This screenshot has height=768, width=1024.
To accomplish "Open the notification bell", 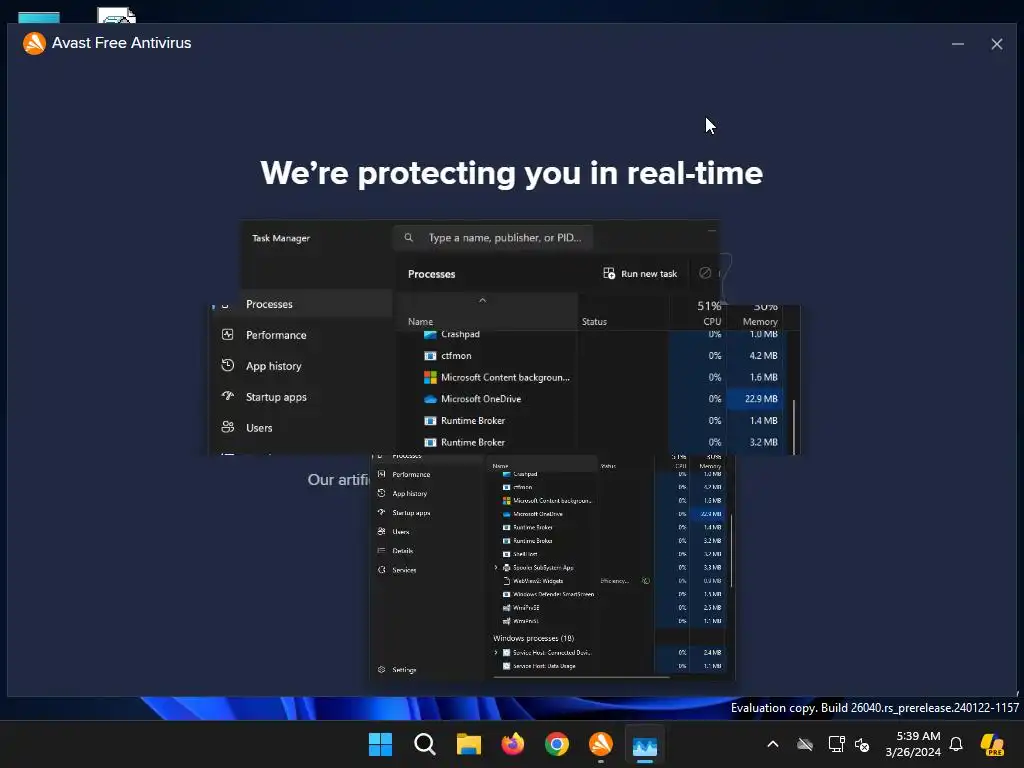I will coord(956,744).
